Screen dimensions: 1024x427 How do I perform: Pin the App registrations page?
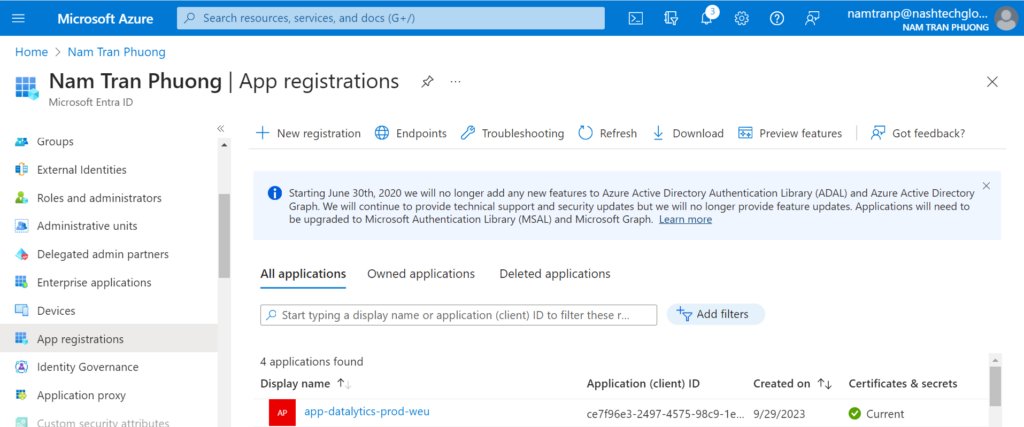pyautogui.click(x=427, y=82)
